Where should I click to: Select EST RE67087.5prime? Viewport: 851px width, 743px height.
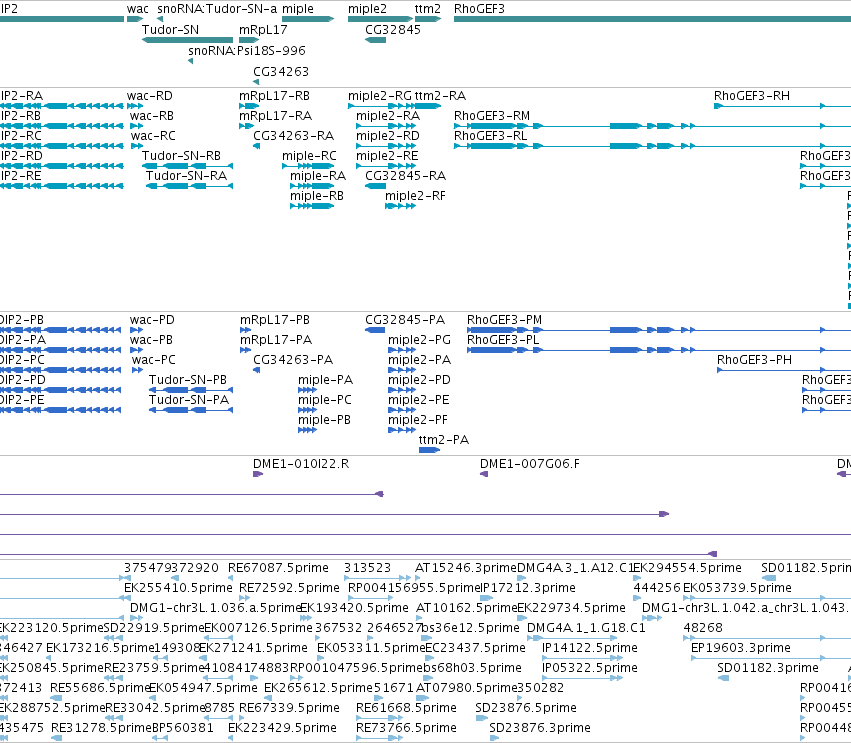pos(278,568)
